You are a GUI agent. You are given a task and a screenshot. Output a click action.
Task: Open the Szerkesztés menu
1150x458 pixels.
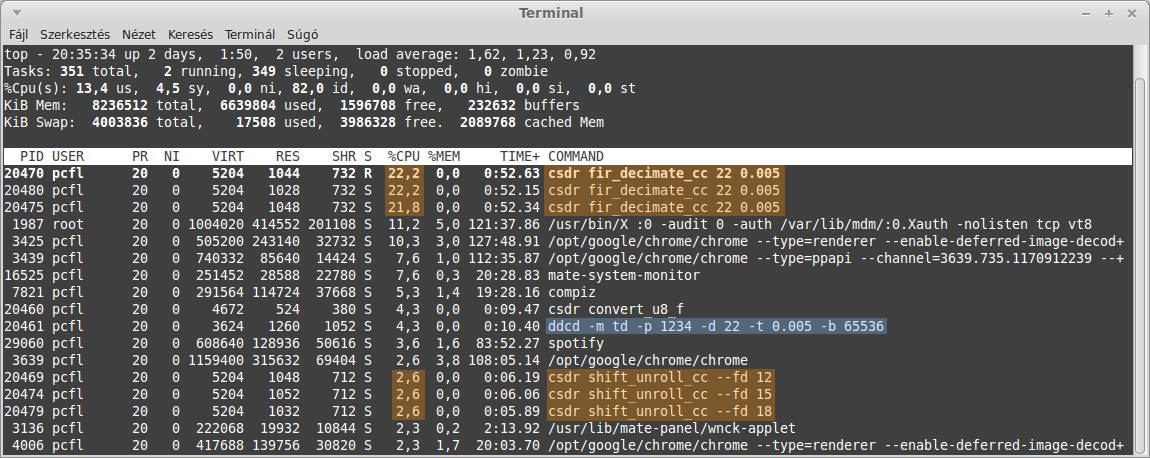point(75,34)
